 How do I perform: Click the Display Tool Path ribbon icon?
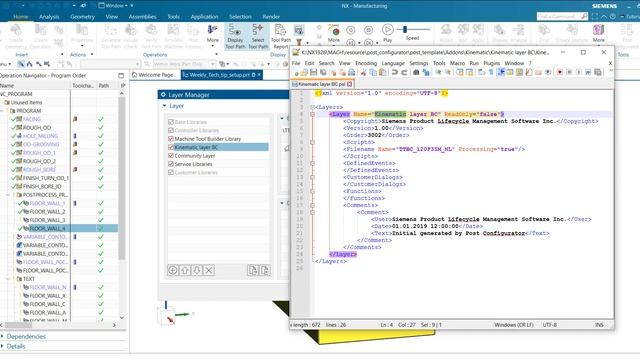click(x=235, y=36)
